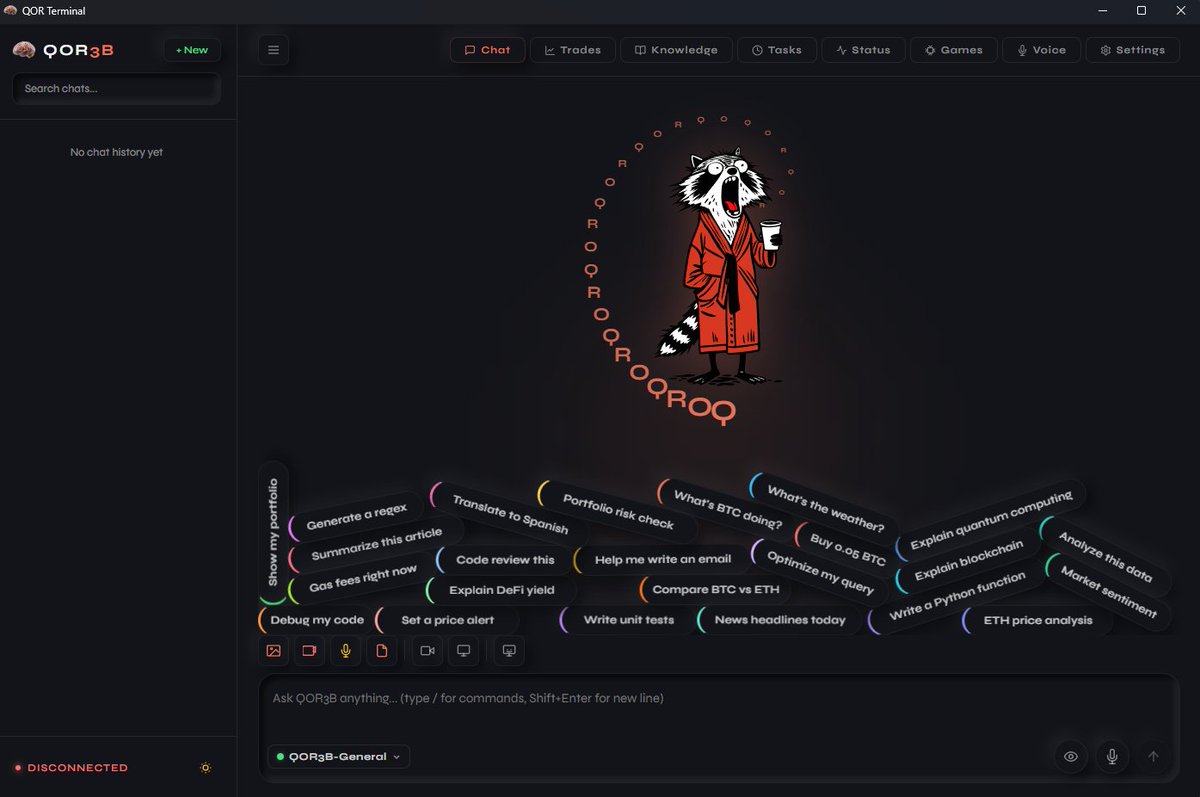Click the News headlines today suggestion

coord(778,620)
